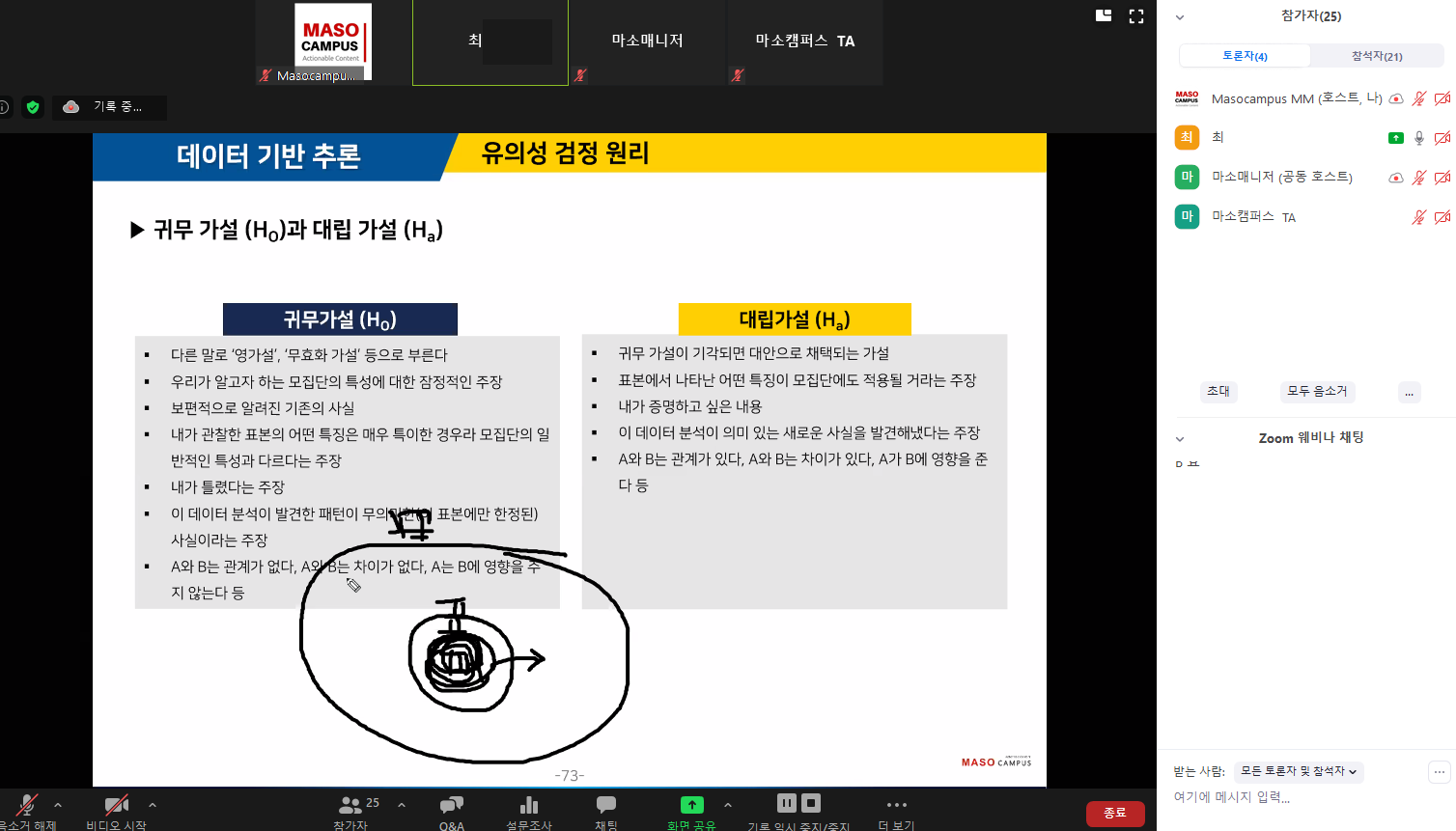
Task: Click the chat (채팅) toolbar icon
Action: point(605,804)
